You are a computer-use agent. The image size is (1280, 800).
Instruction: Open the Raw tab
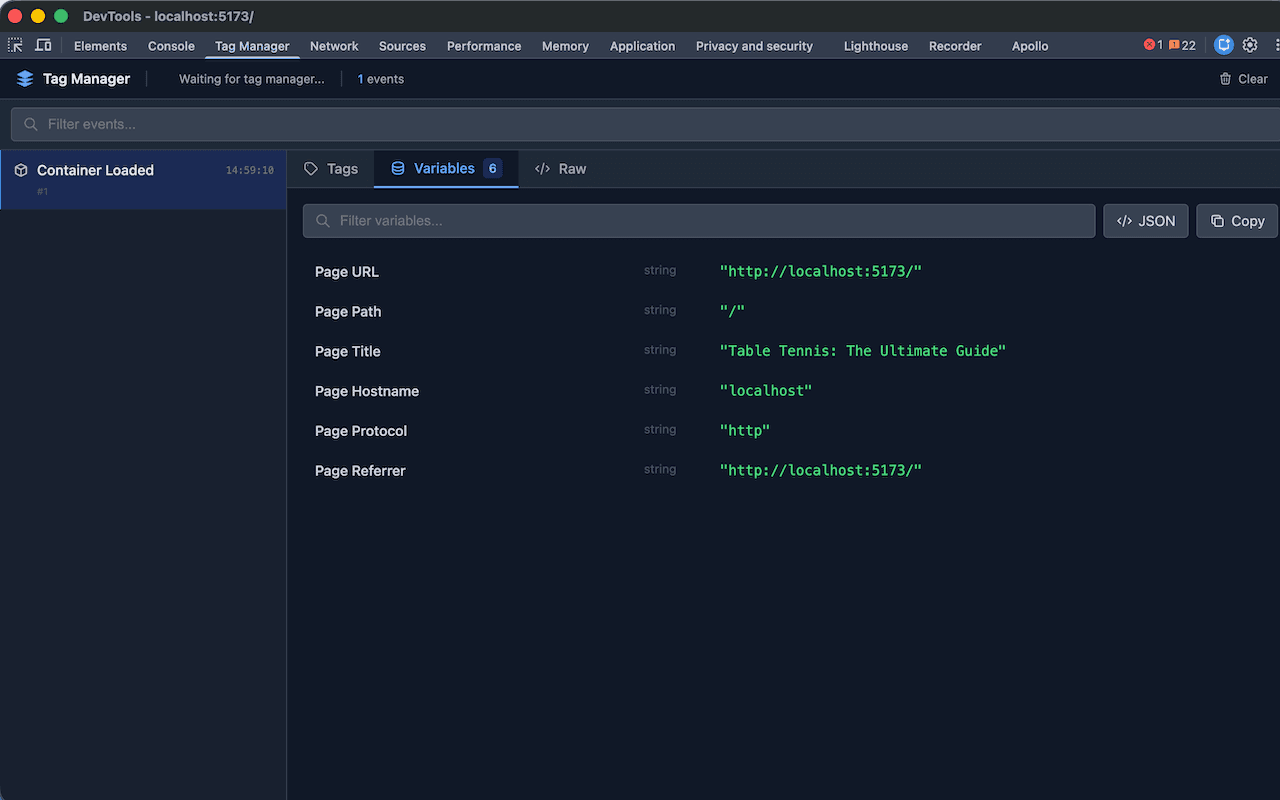pos(561,169)
